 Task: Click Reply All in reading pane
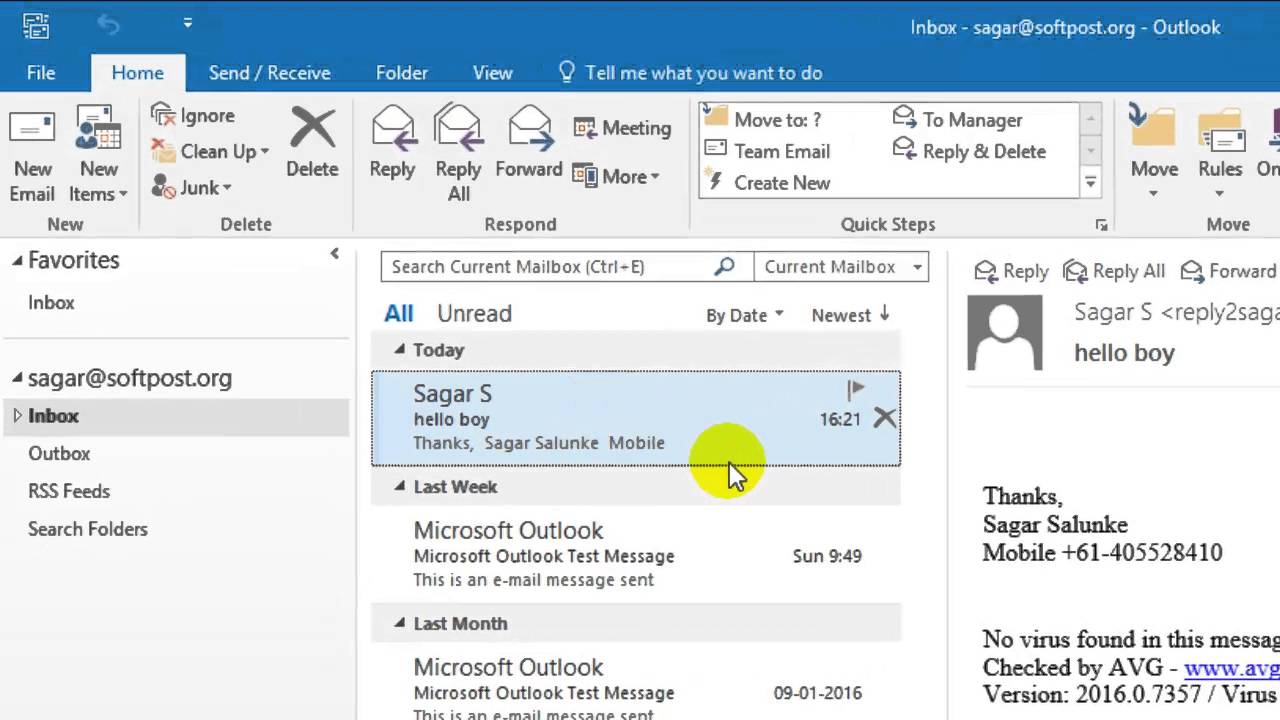1114,271
